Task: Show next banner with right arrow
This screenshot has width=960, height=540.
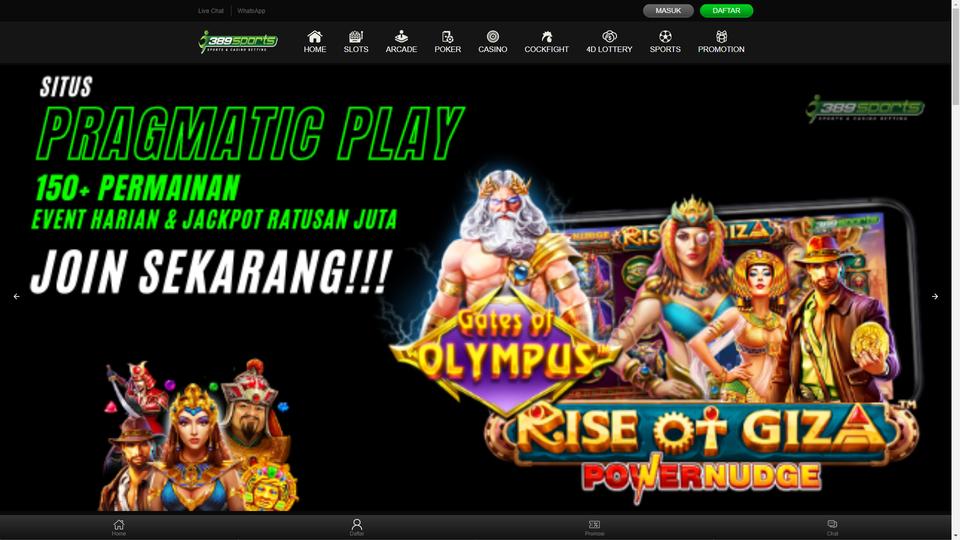Action: [935, 296]
